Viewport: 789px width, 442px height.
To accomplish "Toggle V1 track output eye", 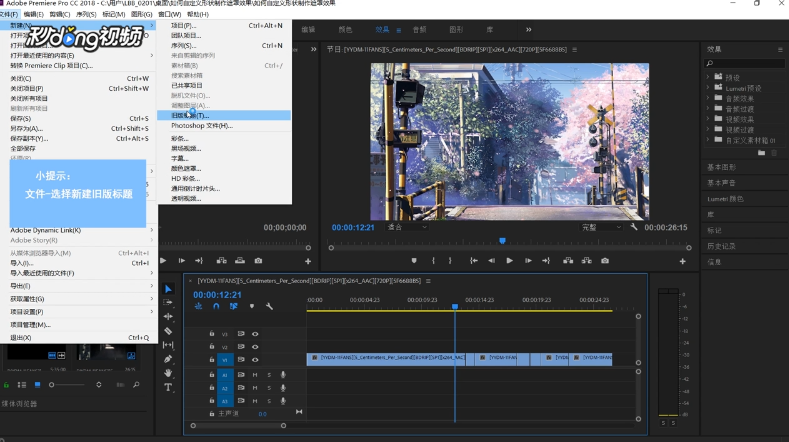I will (x=255, y=359).
